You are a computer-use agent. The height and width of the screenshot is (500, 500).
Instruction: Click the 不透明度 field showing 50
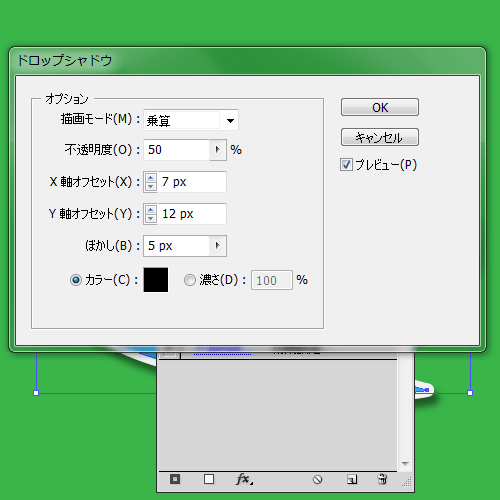click(177, 150)
